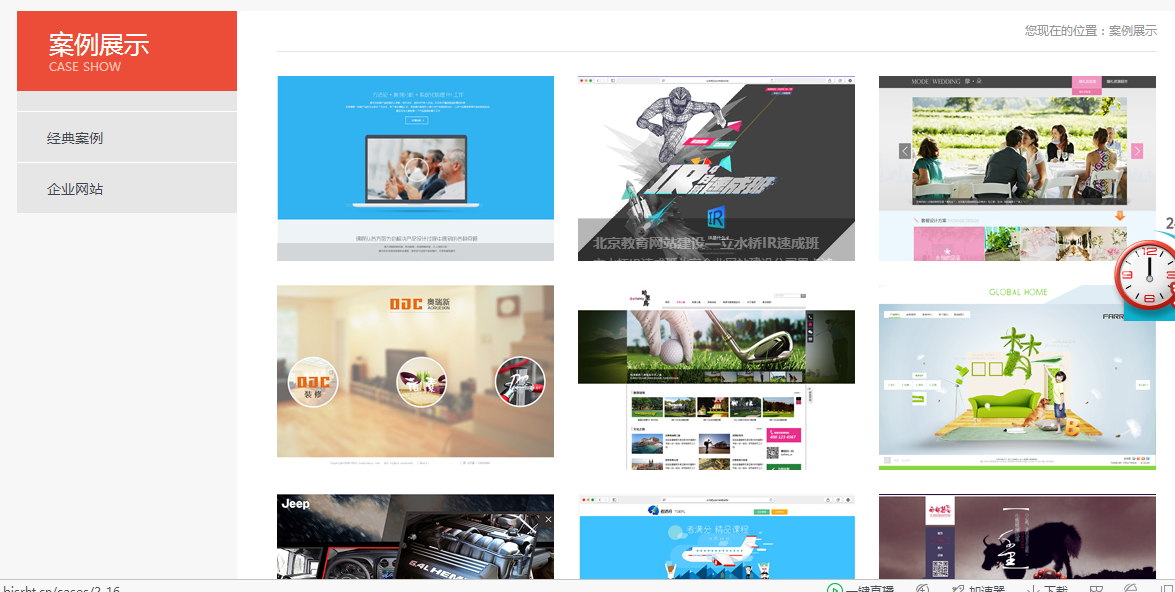Open the blue laptop website case thumbnail
The image size is (1175, 592).
(x=415, y=168)
